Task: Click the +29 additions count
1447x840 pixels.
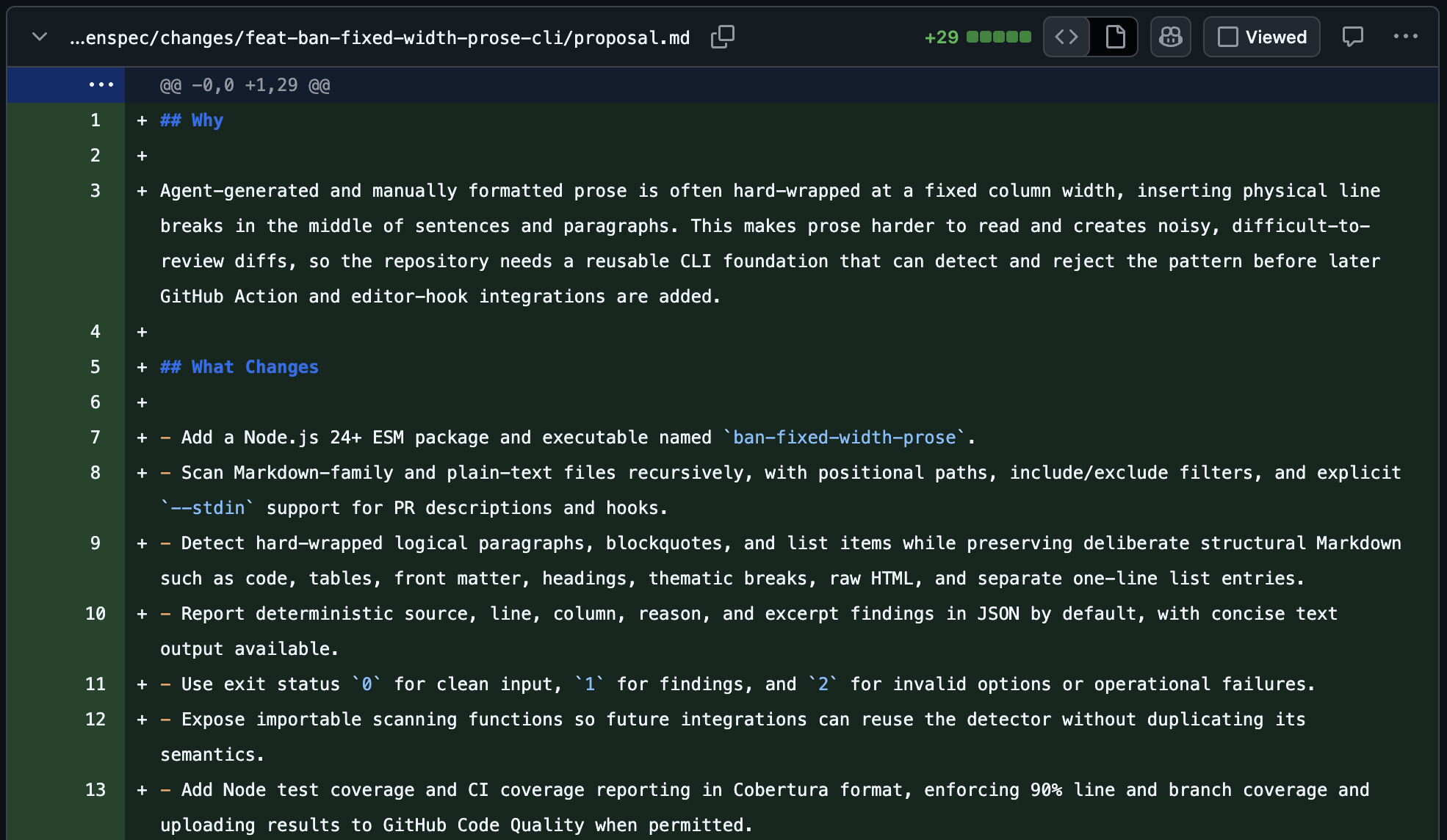Action: click(942, 37)
